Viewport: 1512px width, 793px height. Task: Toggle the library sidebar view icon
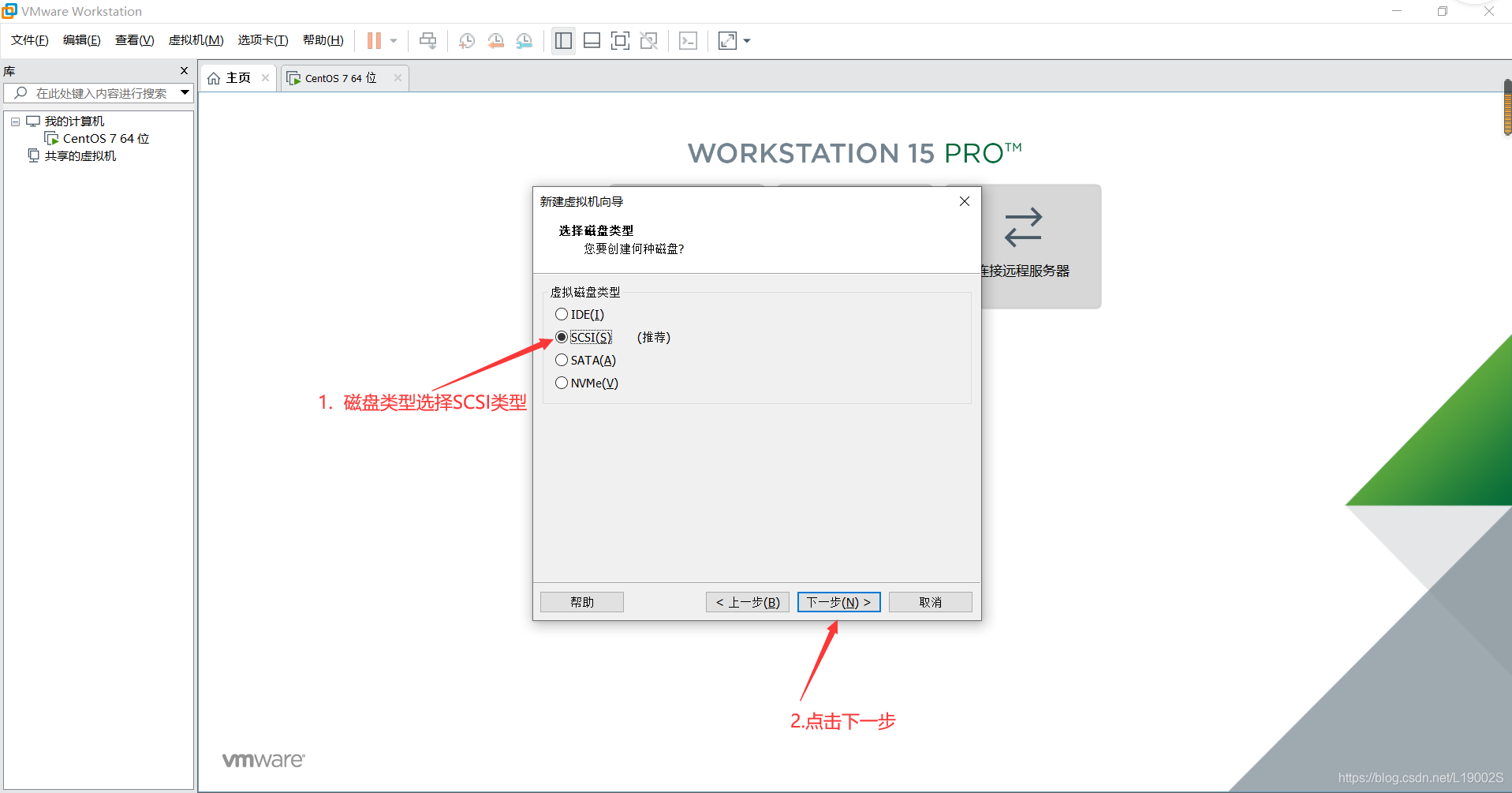tap(563, 40)
